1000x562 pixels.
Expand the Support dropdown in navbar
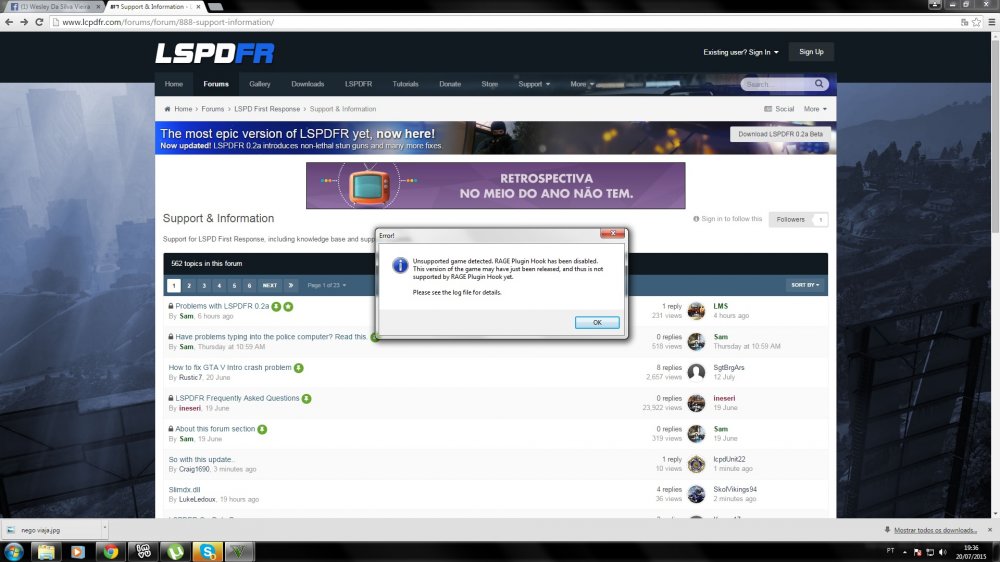click(534, 84)
